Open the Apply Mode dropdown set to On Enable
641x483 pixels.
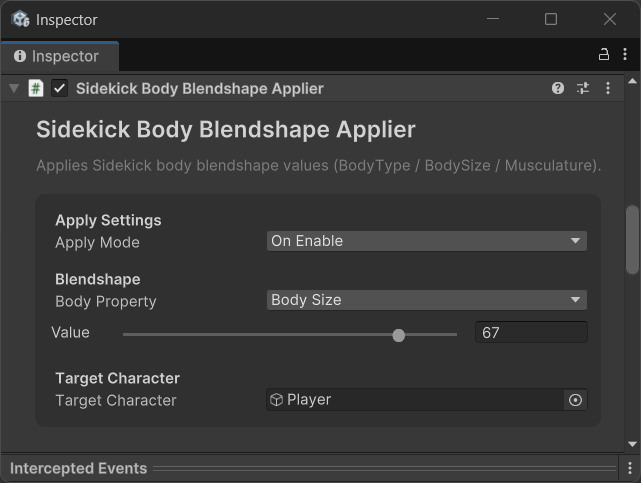point(426,241)
